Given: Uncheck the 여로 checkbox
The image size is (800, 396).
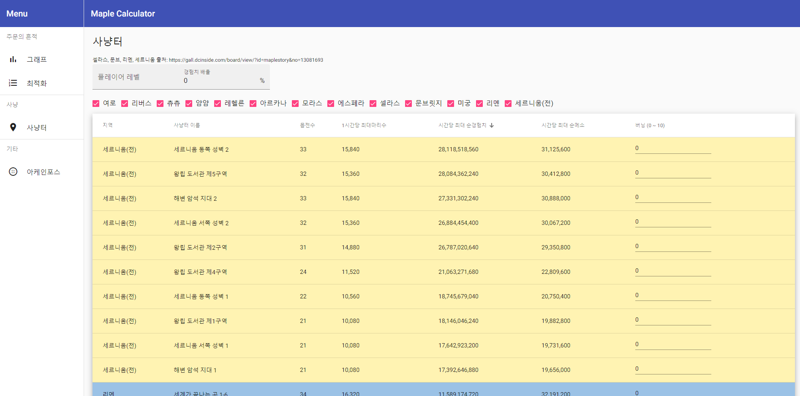Looking at the screenshot, I should 96,104.
